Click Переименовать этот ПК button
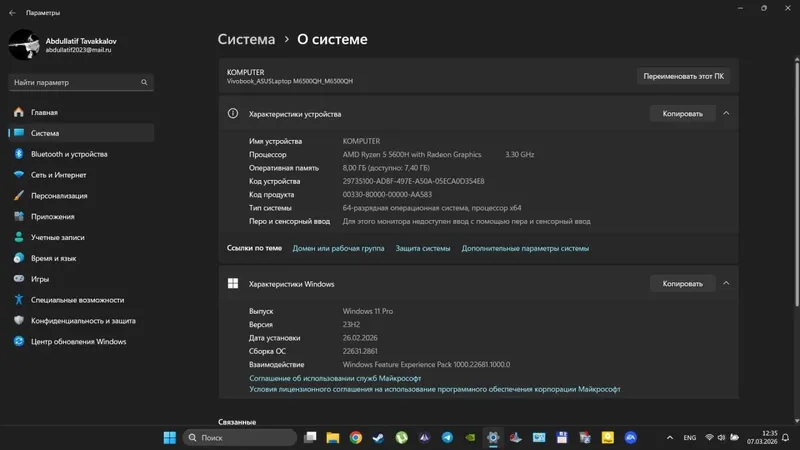The width and height of the screenshot is (800, 450). 683,76
